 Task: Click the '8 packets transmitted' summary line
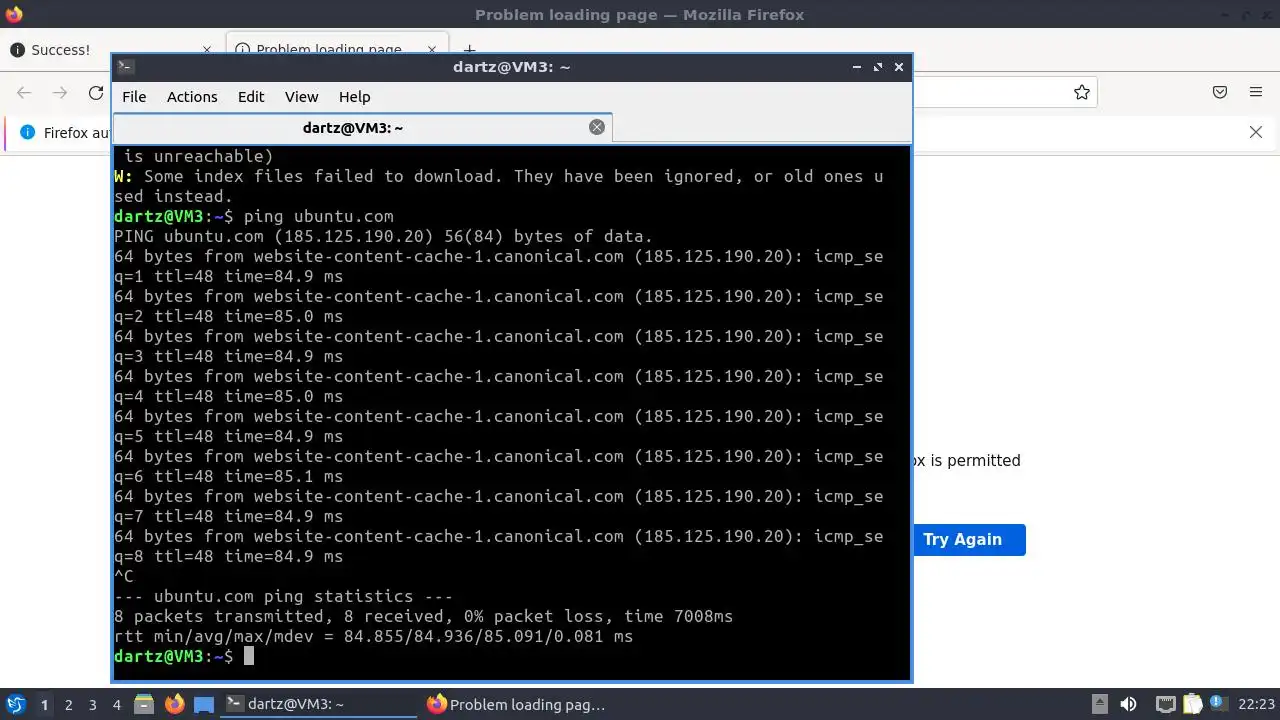coord(424,616)
